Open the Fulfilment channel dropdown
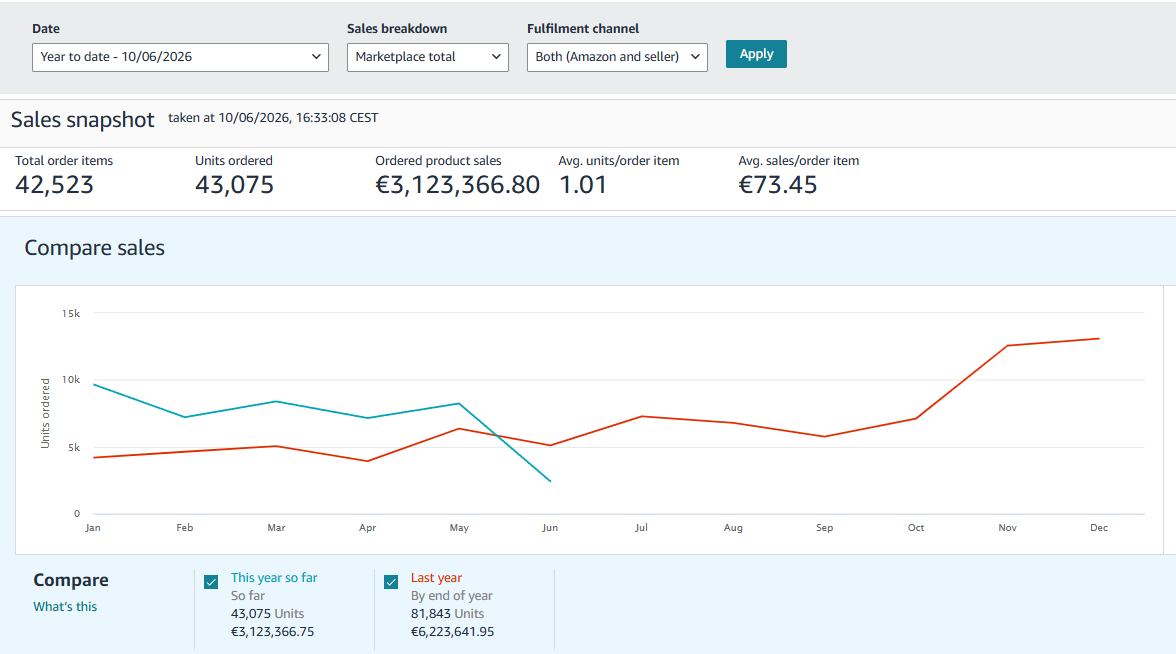Image resolution: width=1176 pixels, height=654 pixels. pyautogui.click(x=617, y=57)
